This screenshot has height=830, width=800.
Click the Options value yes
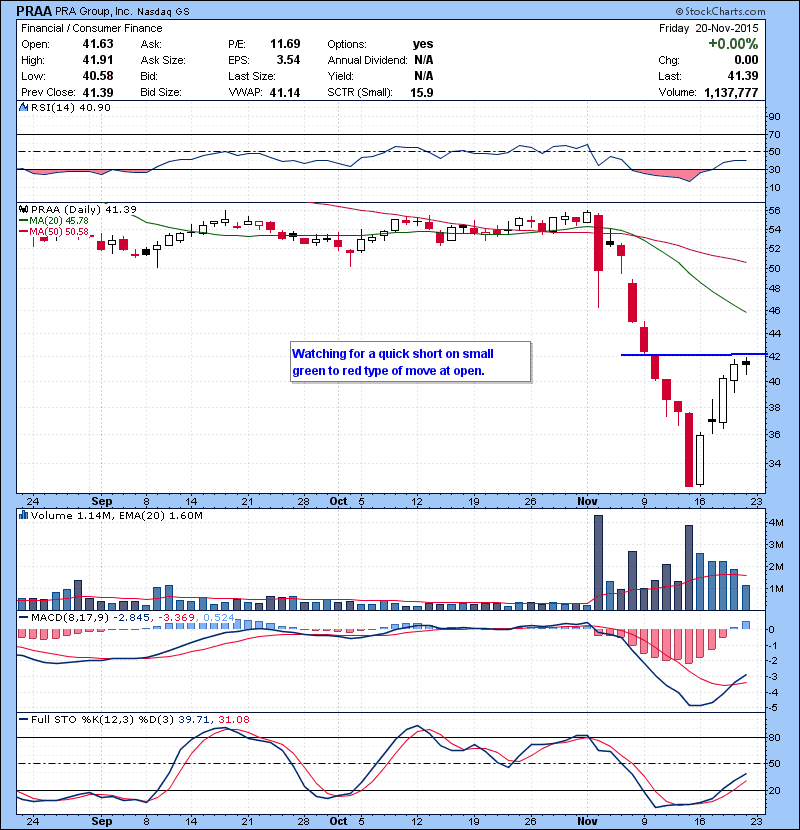[423, 44]
